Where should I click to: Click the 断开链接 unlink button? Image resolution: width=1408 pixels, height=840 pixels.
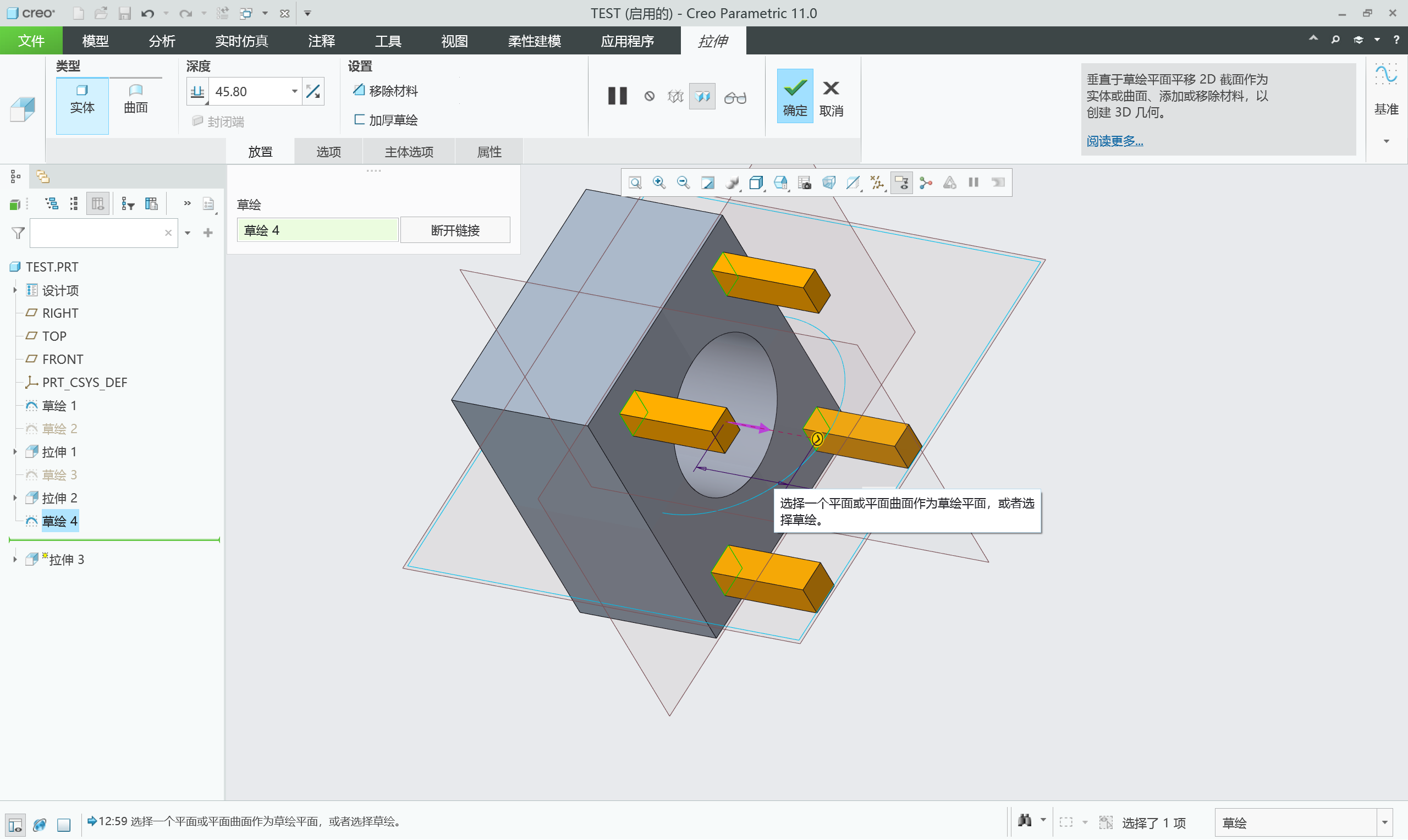[455, 230]
